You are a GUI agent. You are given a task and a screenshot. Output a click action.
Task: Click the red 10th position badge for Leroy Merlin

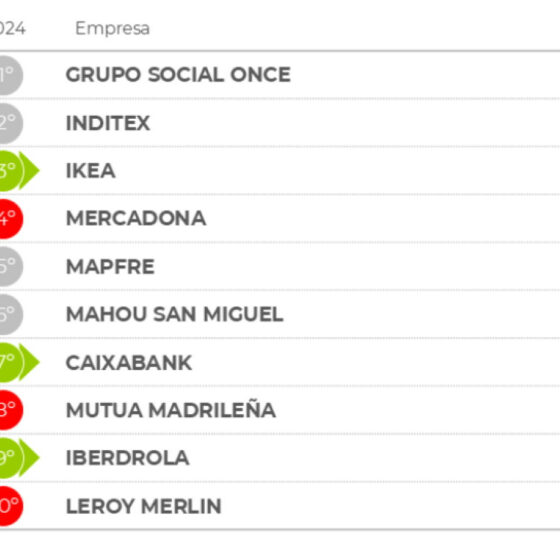[11, 506]
